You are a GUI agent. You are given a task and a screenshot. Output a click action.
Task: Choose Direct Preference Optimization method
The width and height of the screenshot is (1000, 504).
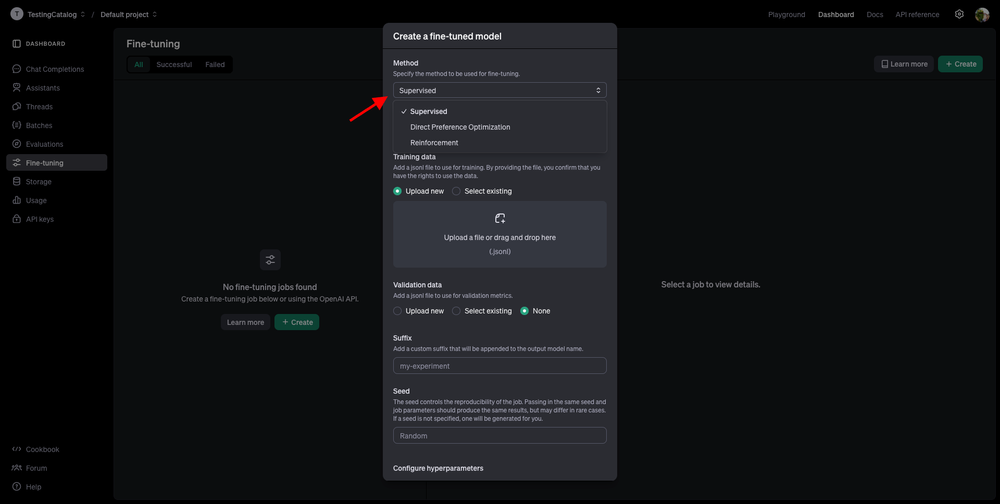(460, 127)
